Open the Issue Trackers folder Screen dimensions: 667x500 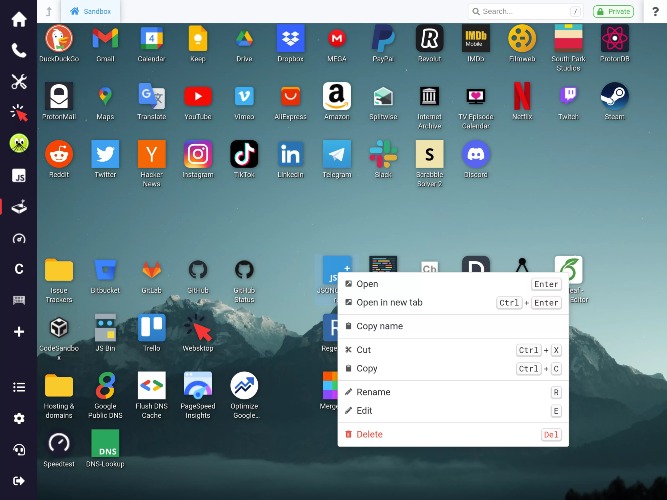(x=59, y=270)
